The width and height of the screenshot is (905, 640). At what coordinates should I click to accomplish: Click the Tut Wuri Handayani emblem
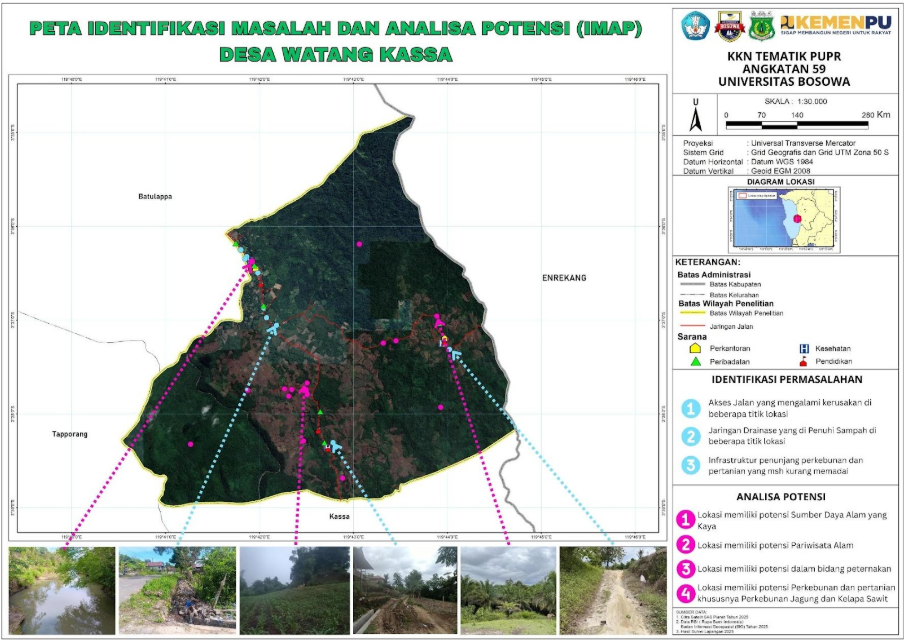694,25
